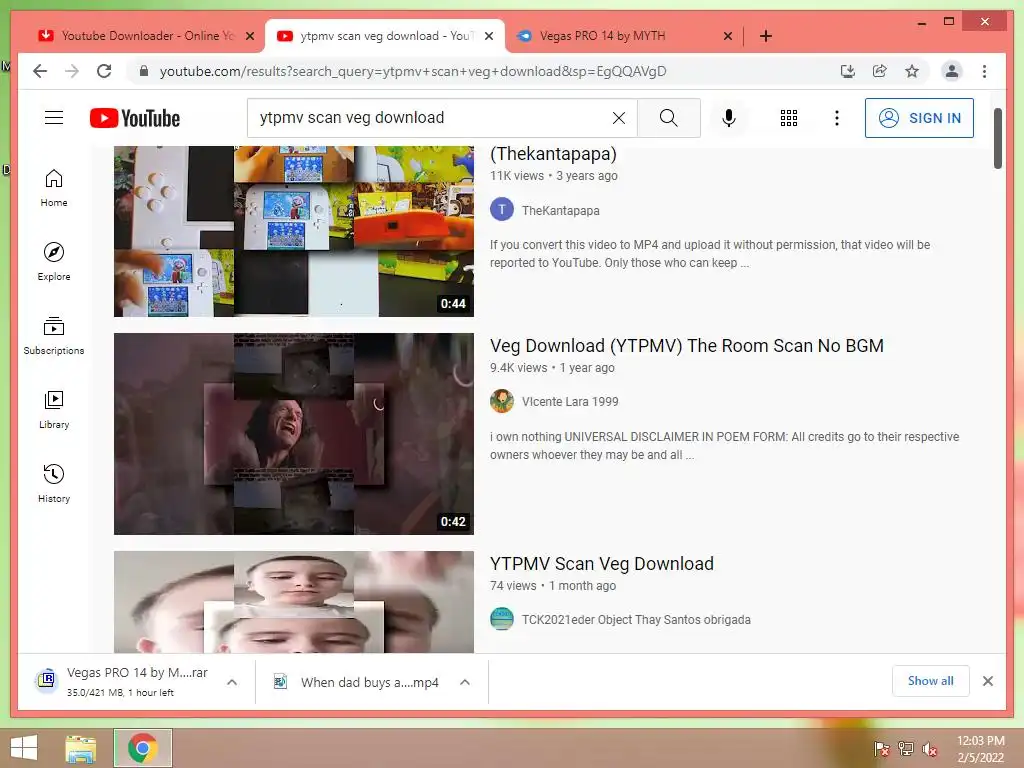View site info via the lock icon
The image size is (1024, 768).
coord(144,71)
